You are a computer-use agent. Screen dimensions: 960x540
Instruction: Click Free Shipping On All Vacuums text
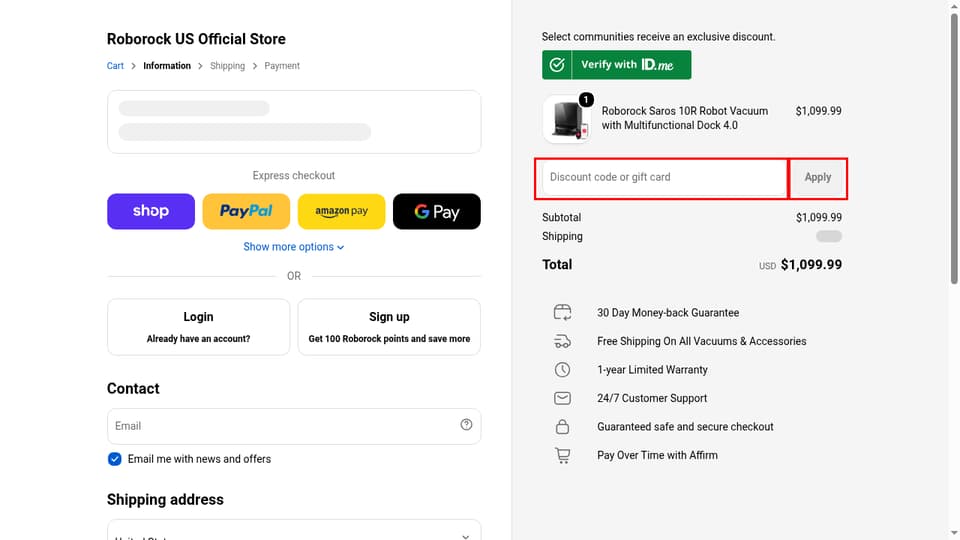(x=702, y=342)
